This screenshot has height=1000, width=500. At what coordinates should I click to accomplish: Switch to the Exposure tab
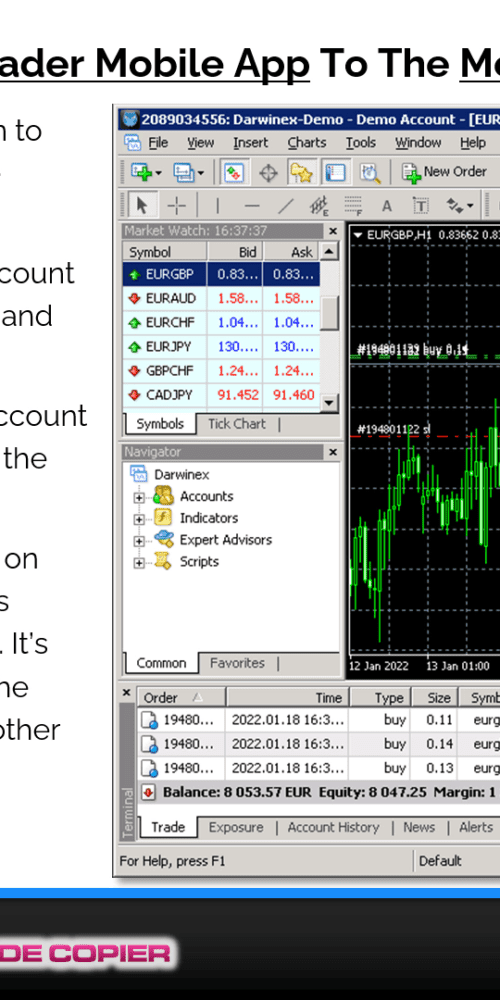[236, 827]
